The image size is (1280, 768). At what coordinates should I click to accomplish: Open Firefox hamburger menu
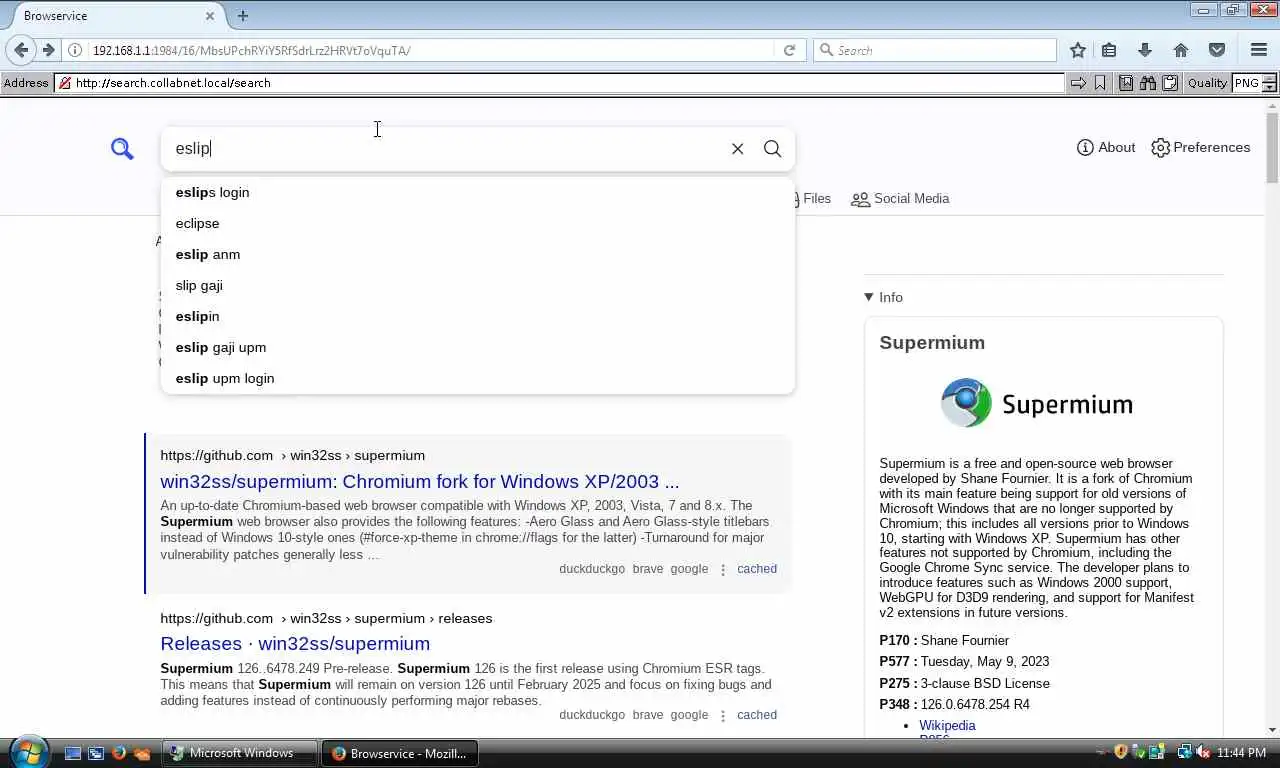[1259, 50]
